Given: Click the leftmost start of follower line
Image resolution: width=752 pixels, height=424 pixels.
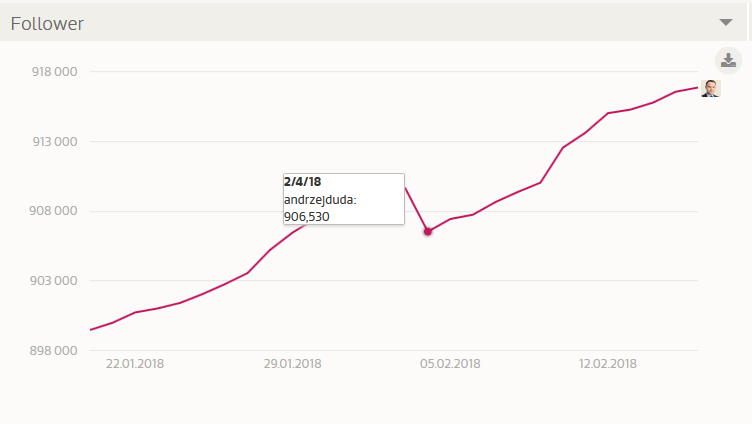Looking at the screenshot, I should pos(91,329).
